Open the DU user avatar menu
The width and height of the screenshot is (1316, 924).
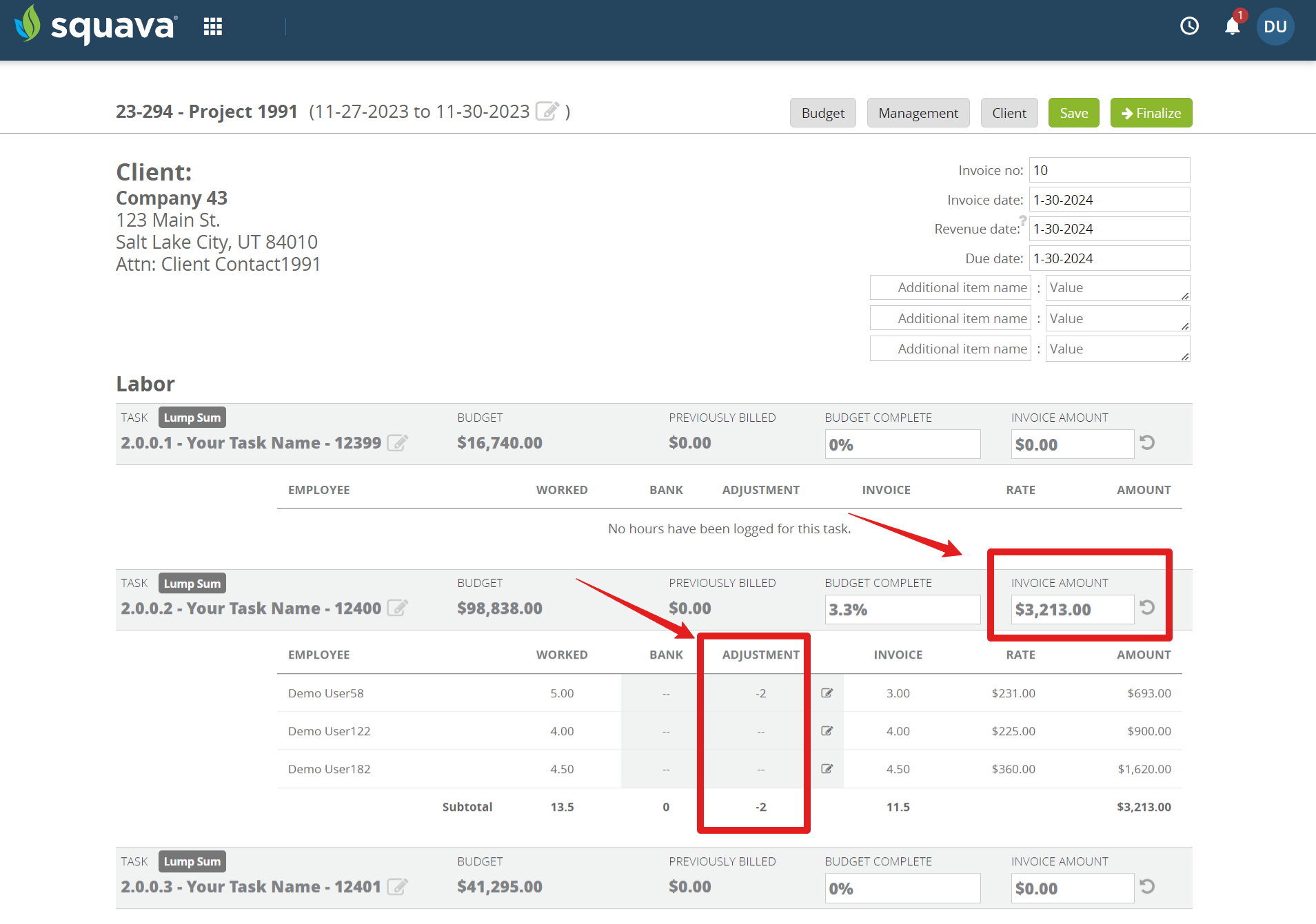(1275, 26)
